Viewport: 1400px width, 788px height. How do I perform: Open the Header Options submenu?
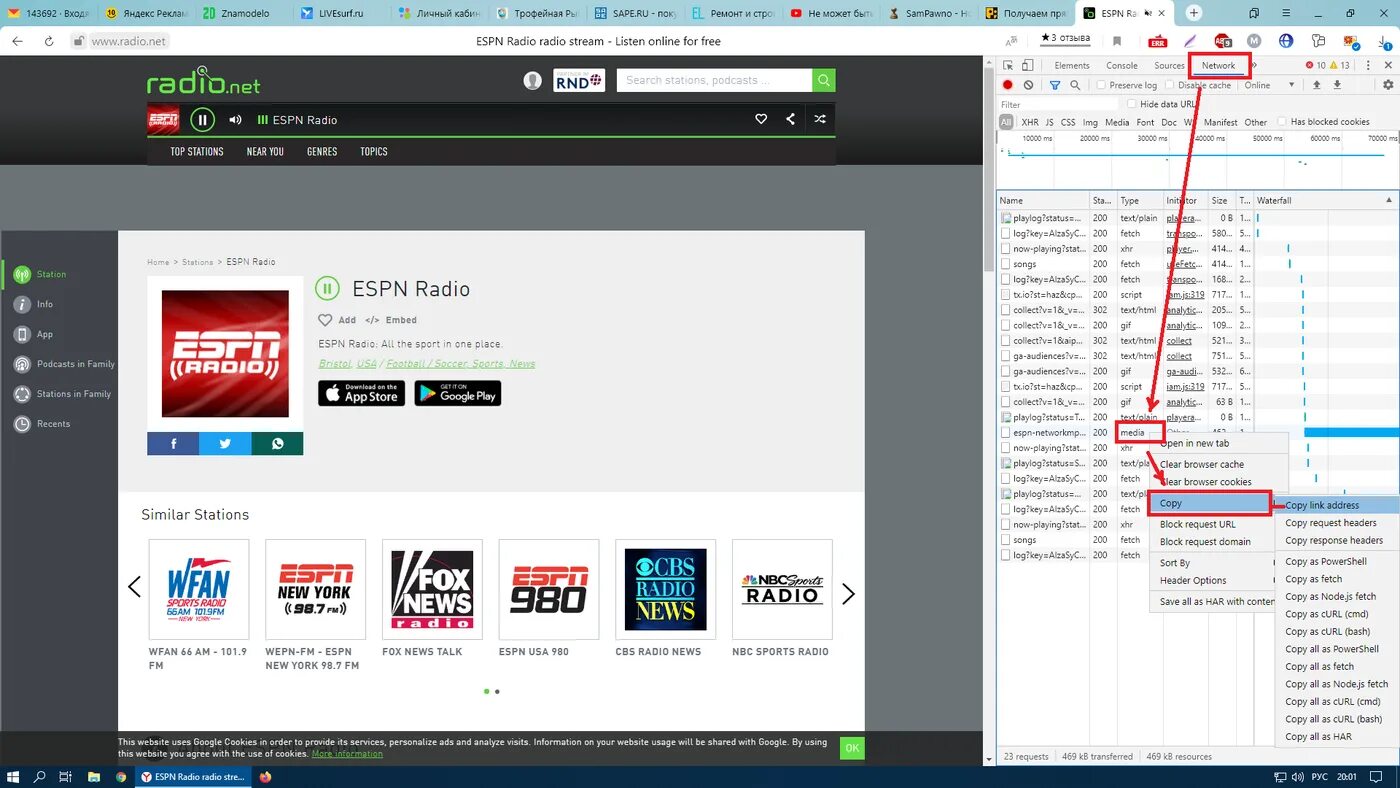(x=1213, y=580)
